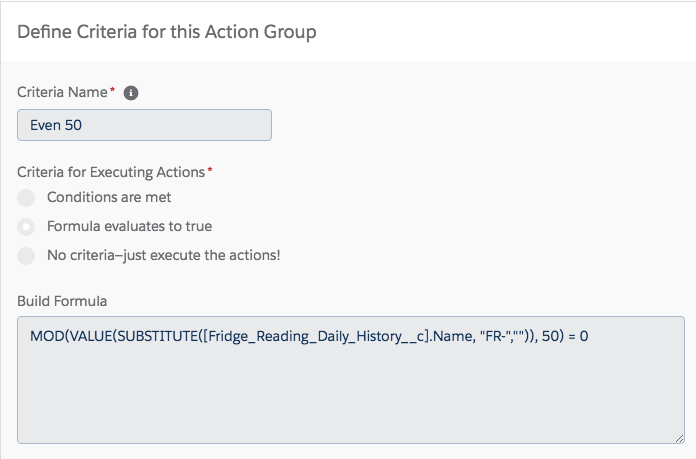Click the SUBSTITUTE function in the formula
The width and height of the screenshot is (696, 459).
tap(158, 336)
